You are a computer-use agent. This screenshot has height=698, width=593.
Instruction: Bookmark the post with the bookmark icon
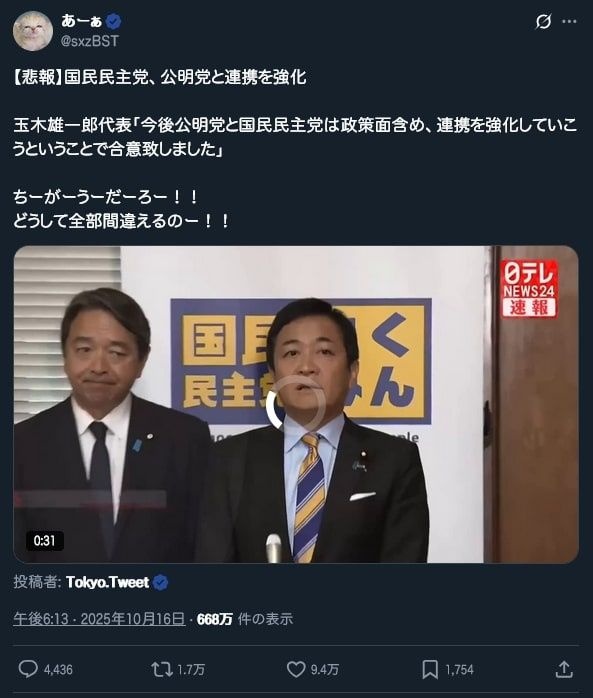point(430,669)
